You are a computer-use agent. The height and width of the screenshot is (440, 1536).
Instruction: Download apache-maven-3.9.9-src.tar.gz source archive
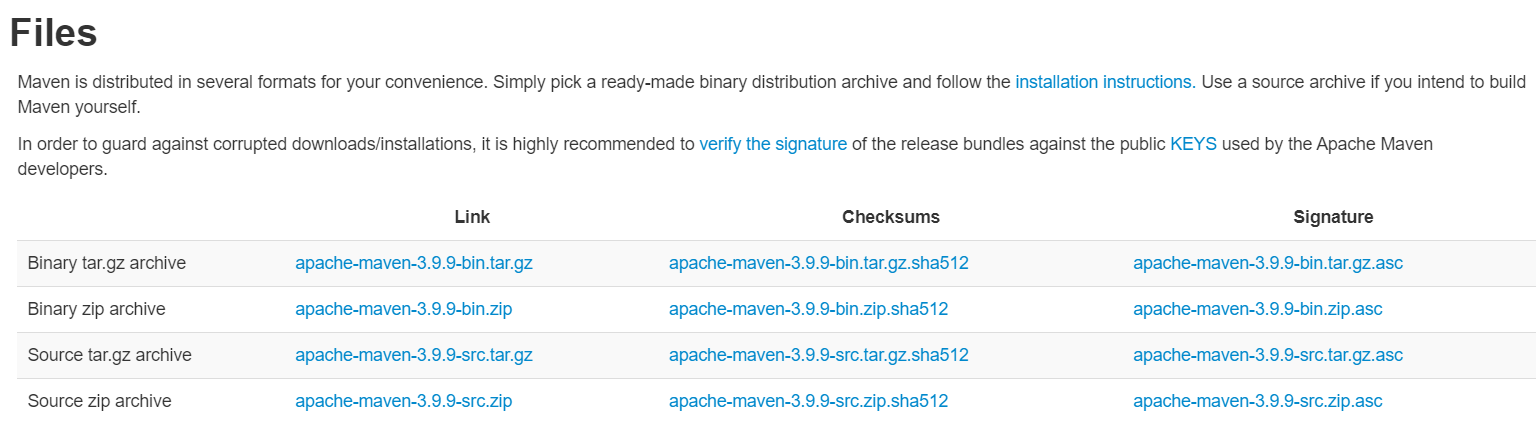click(413, 355)
